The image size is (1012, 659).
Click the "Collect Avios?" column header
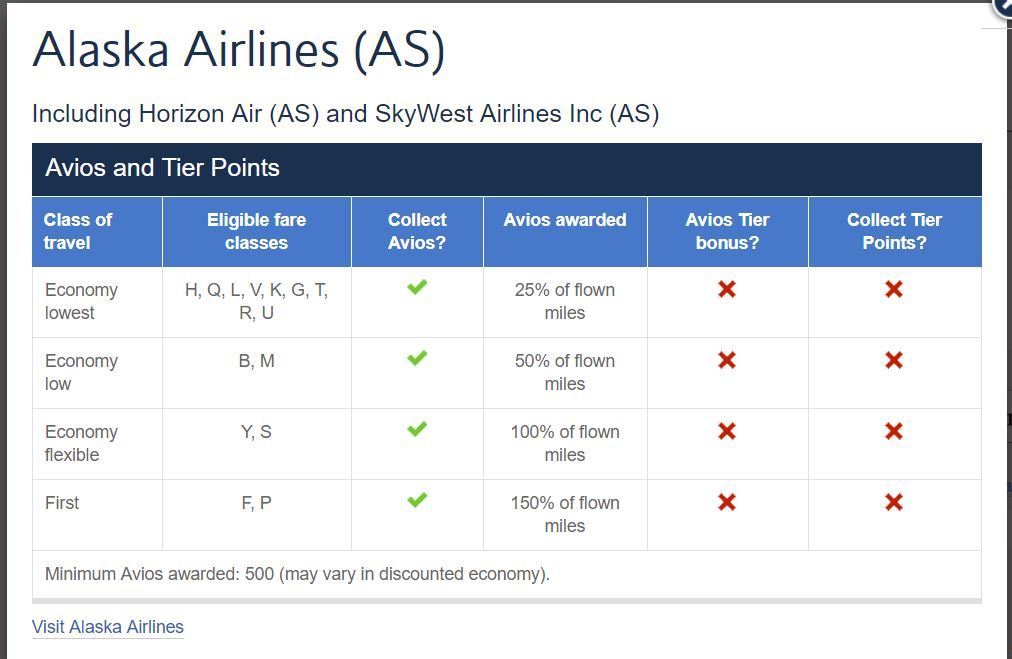click(x=417, y=231)
